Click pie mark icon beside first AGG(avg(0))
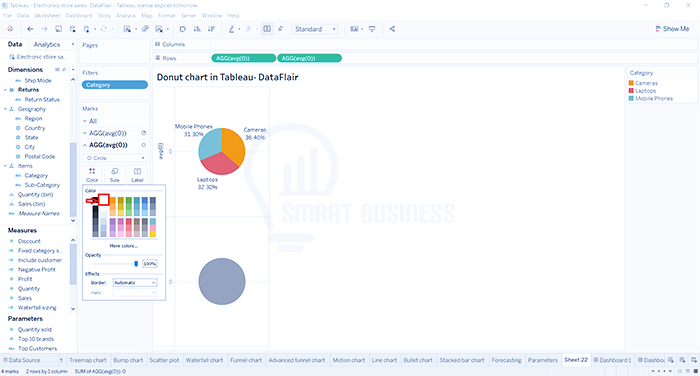Image resolution: width=700 pixels, height=376 pixels. click(x=144, y=133)
